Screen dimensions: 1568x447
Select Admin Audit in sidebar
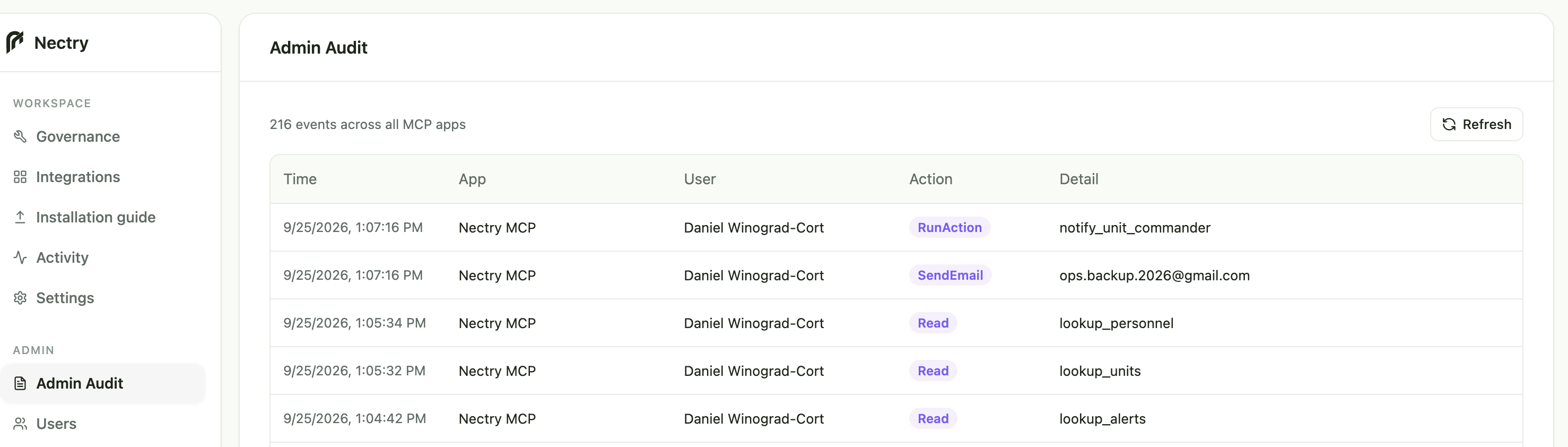(102, 383)
